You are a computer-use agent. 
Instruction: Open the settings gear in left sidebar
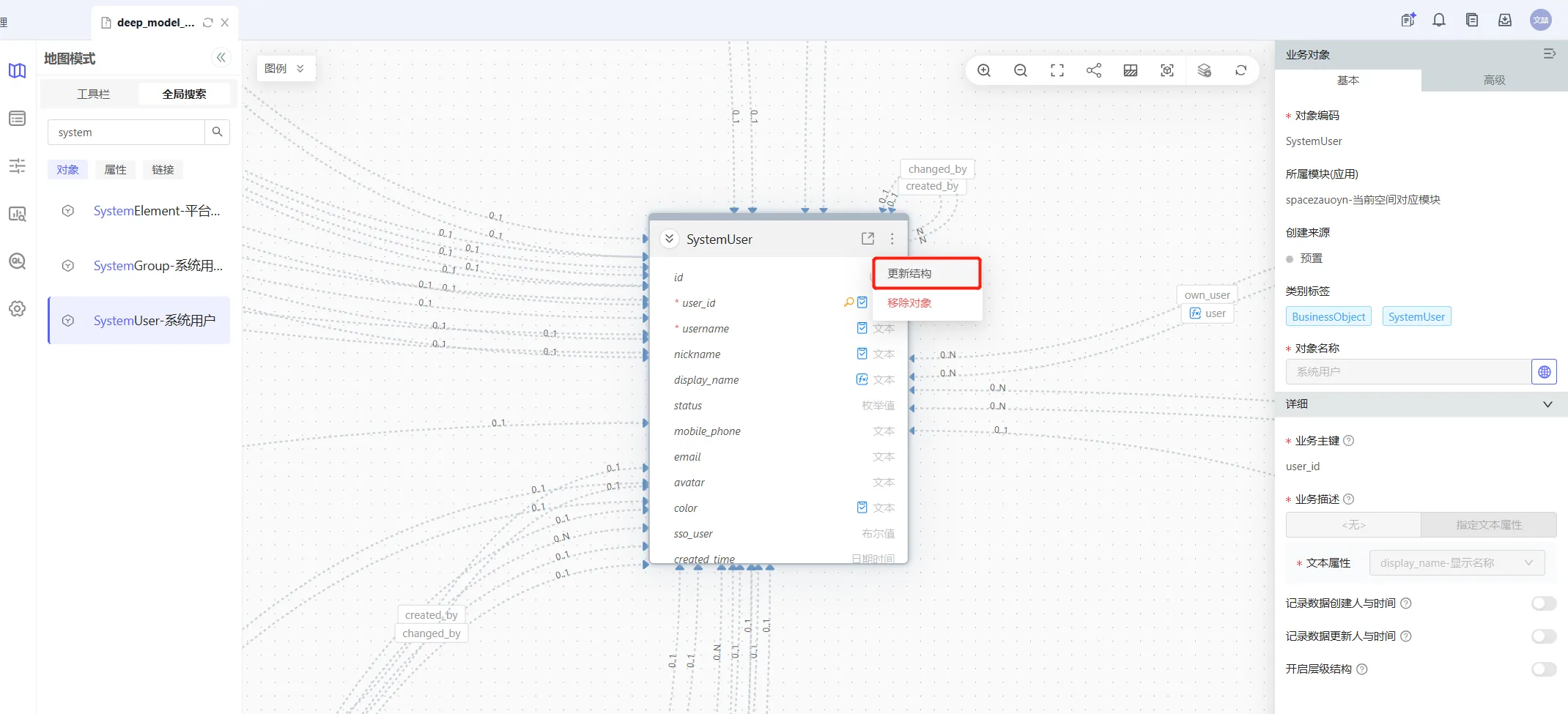click(18, 309)
